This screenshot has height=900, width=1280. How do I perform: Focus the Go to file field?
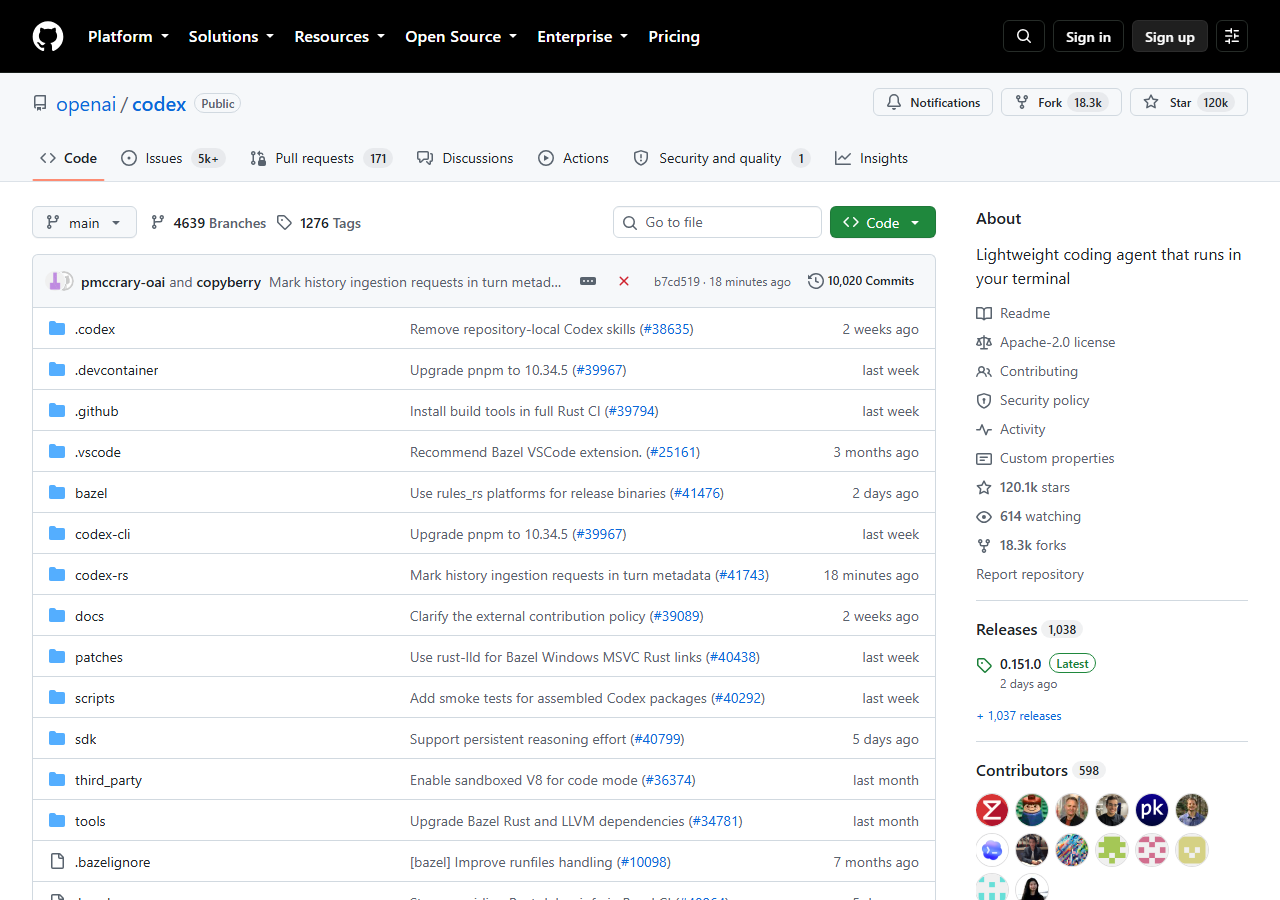(717, 222)
